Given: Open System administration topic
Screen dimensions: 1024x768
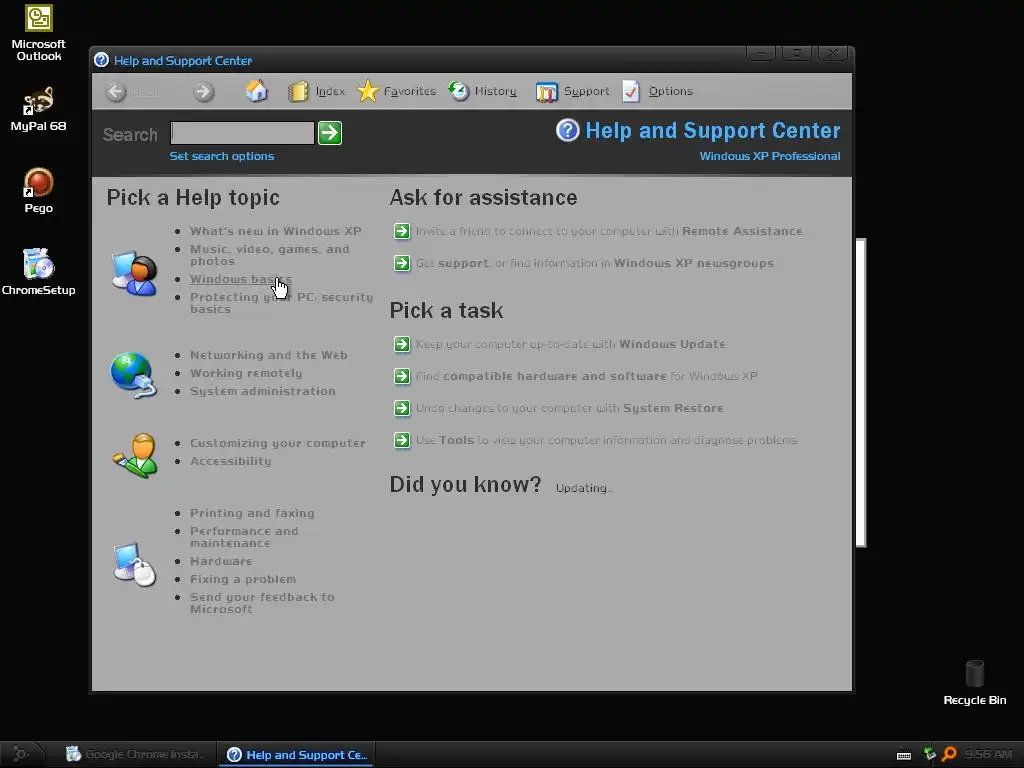Looking at the screenshot, I should pos(263,391).
